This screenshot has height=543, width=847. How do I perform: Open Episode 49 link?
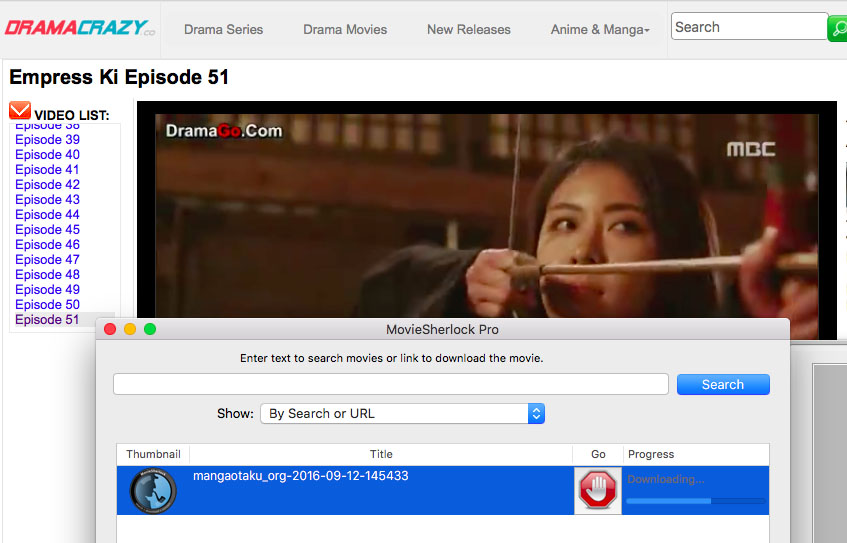[x=48, y=290]
